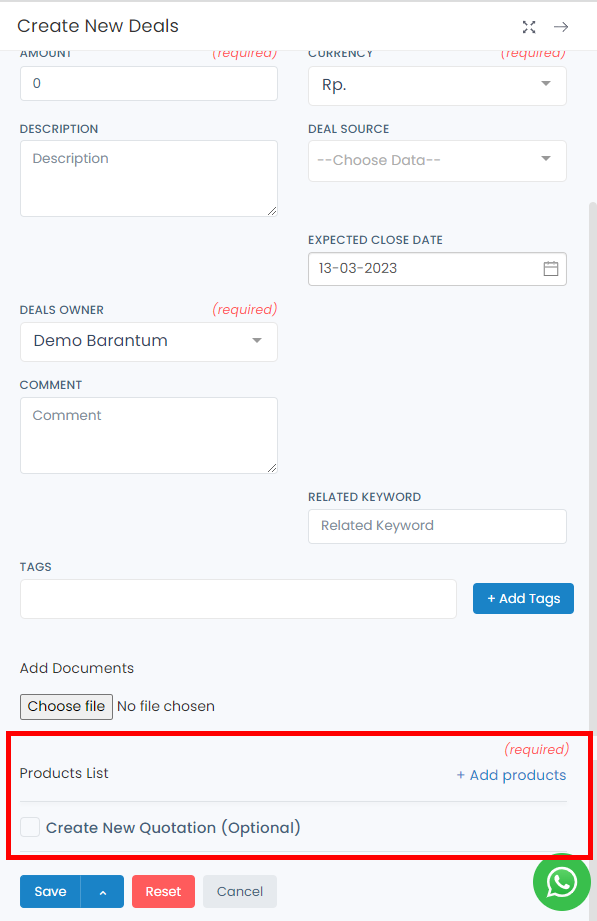Click the Description textarea resize handle

pyautogui.click(x=272, y=211)
